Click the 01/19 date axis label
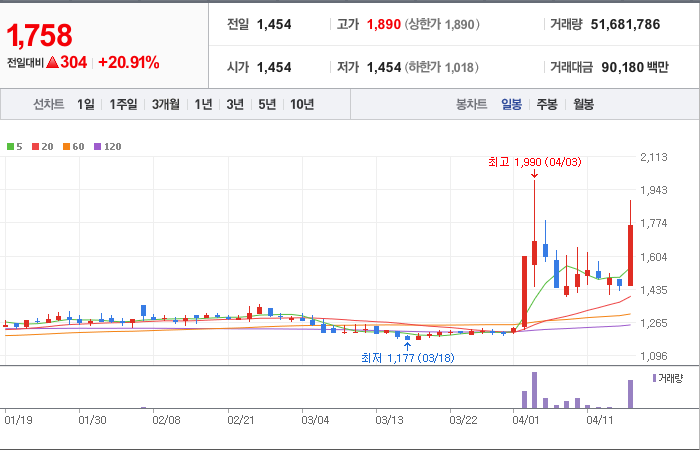700x450 pixels. click(x=17, y=420)
